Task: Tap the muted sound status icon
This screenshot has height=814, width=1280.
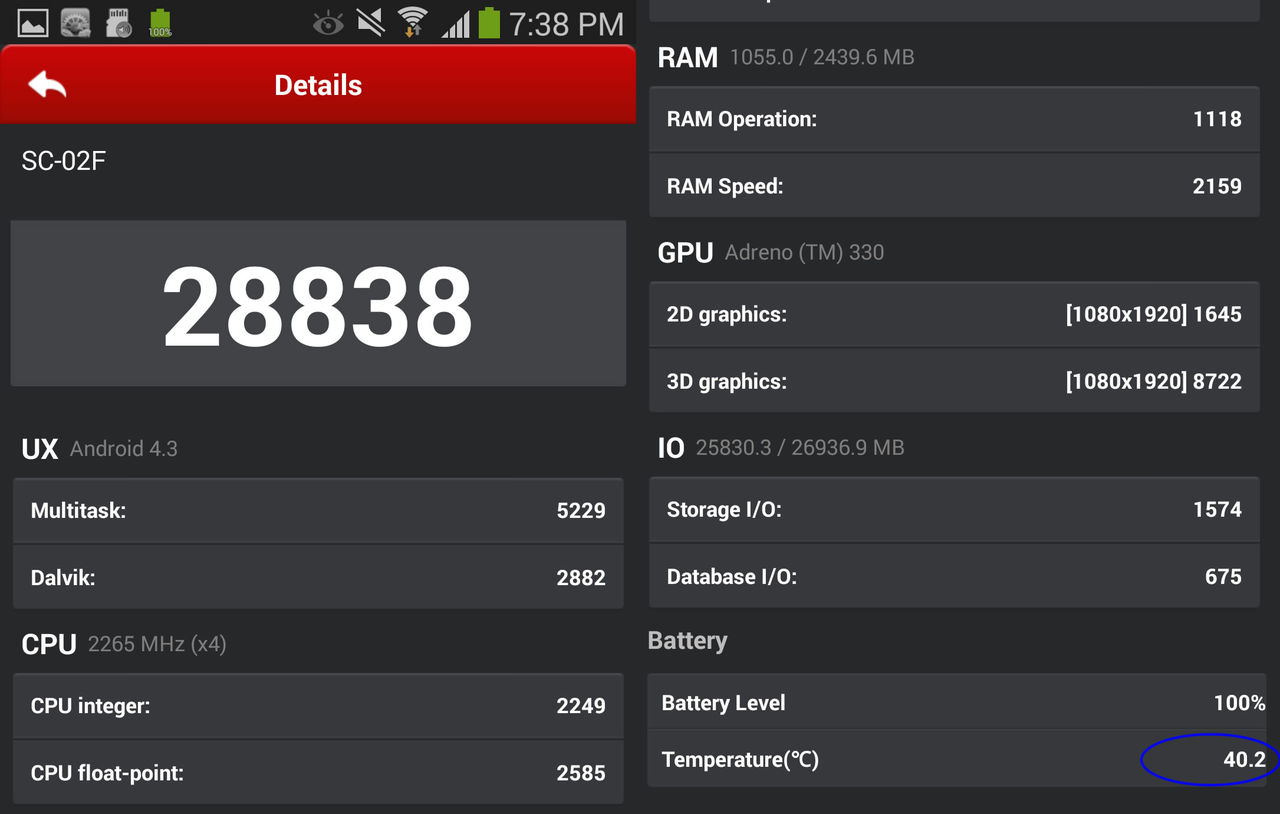Action: 371,22
